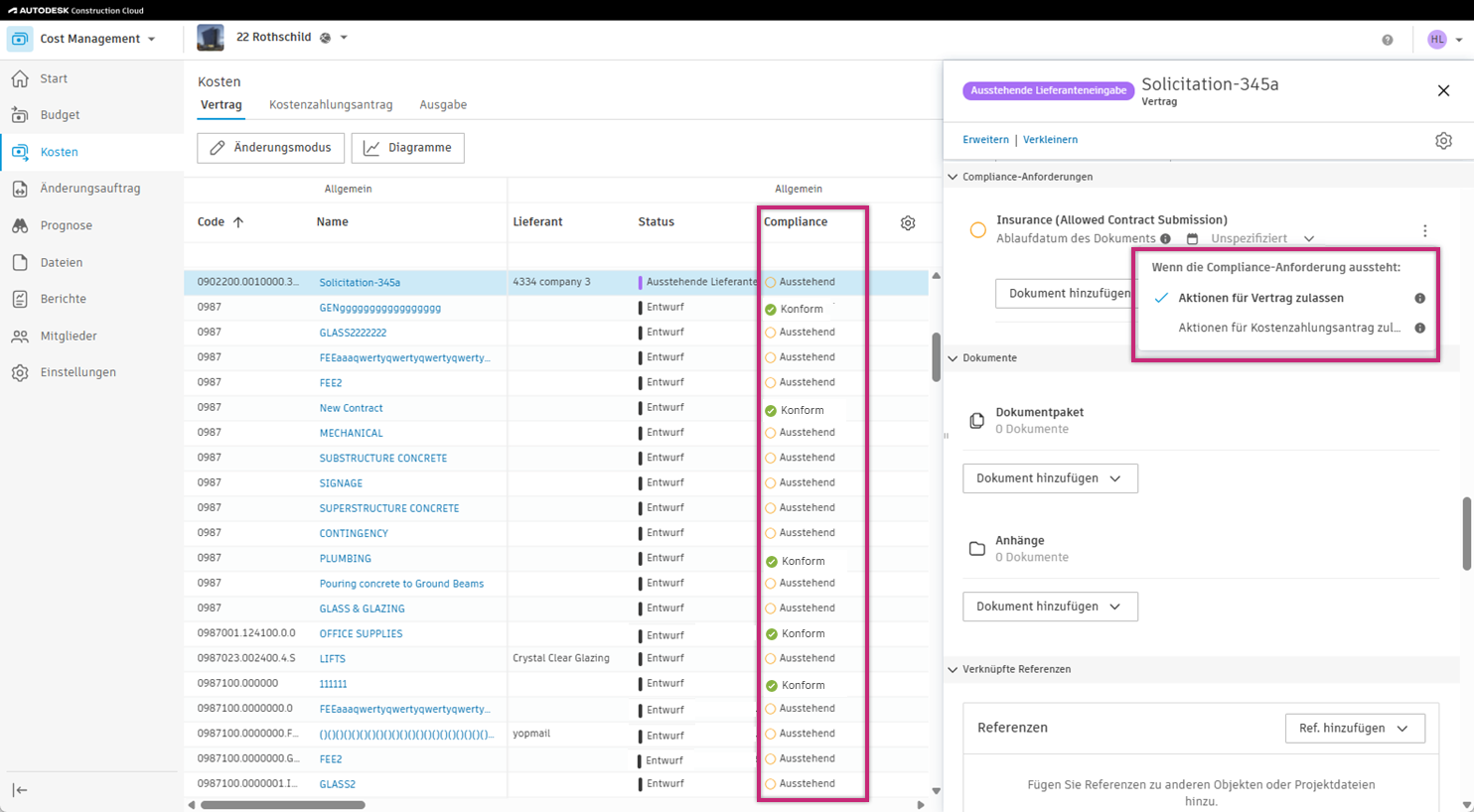Open the HL user avatar menu
Screen dimensions: 1474x812
(x=1437, y=40)
